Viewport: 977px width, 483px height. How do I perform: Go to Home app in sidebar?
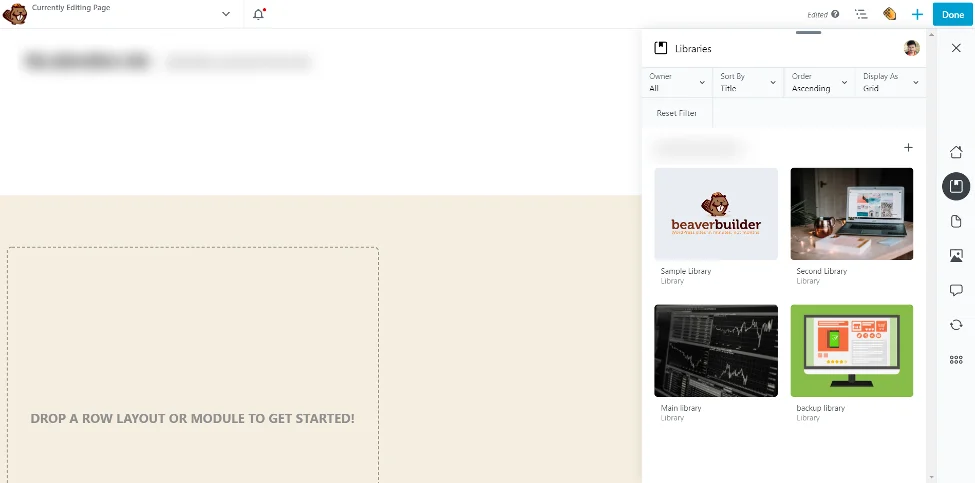click(956, 152)
